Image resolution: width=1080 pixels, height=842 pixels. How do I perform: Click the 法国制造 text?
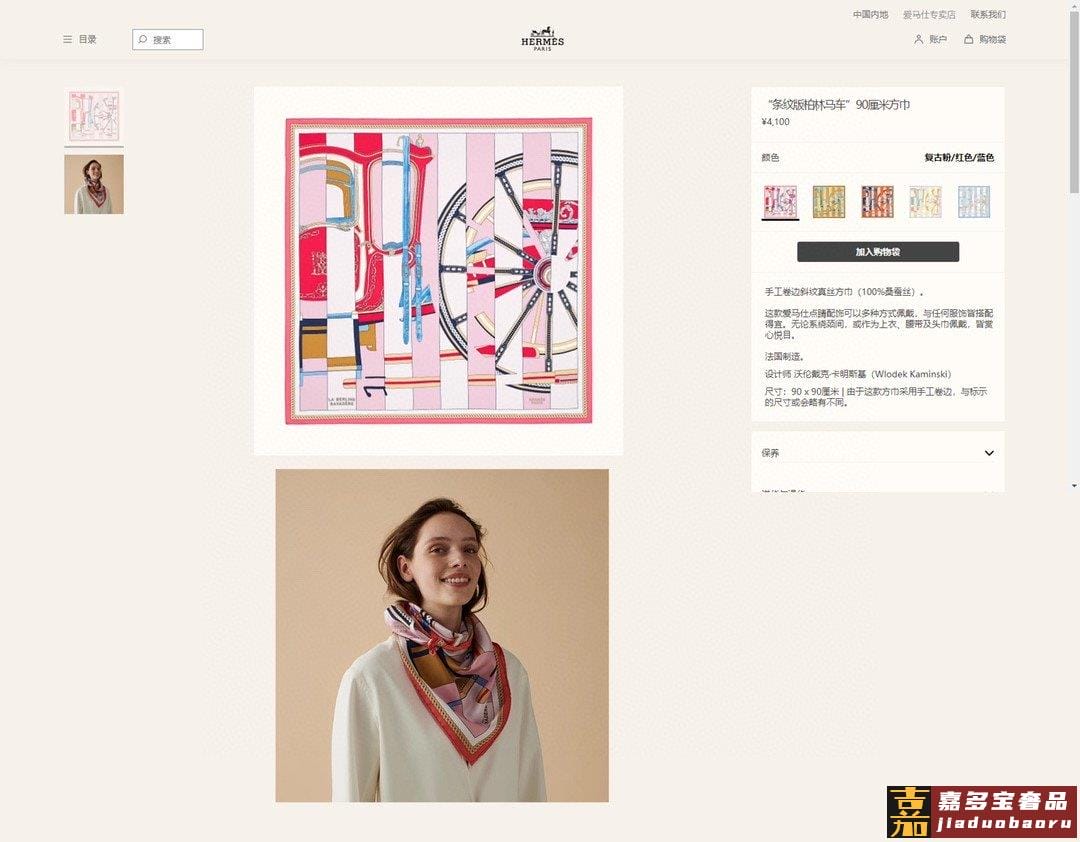click(784, 356)
